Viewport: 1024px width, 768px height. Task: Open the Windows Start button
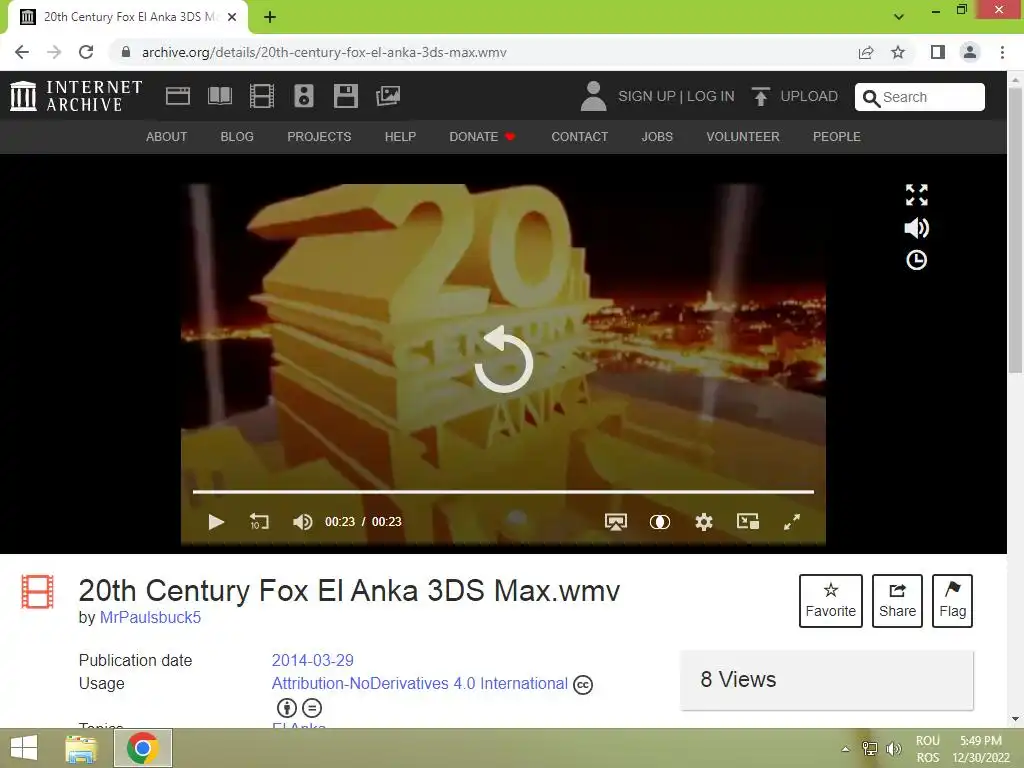[24, 748]
